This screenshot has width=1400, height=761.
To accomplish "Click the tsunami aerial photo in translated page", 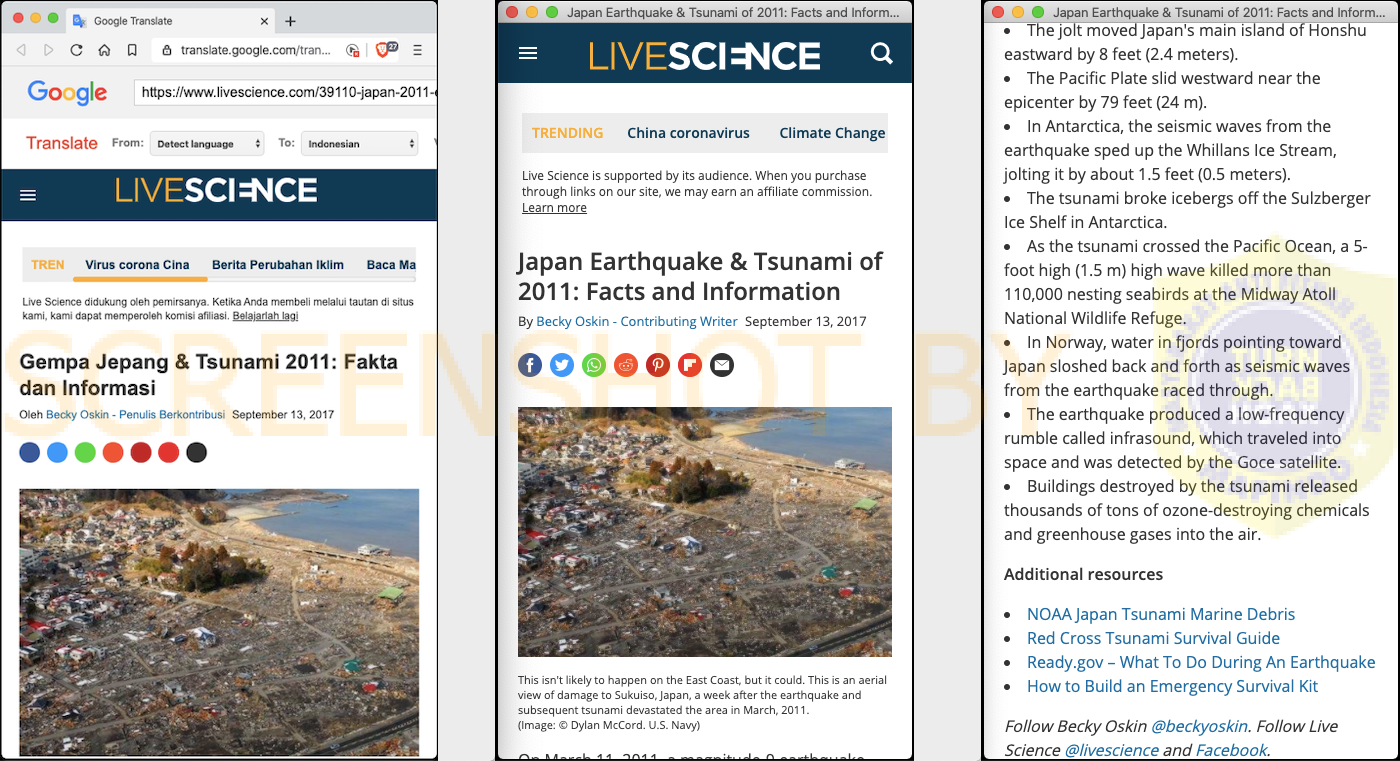I will [x=219, y=622].
